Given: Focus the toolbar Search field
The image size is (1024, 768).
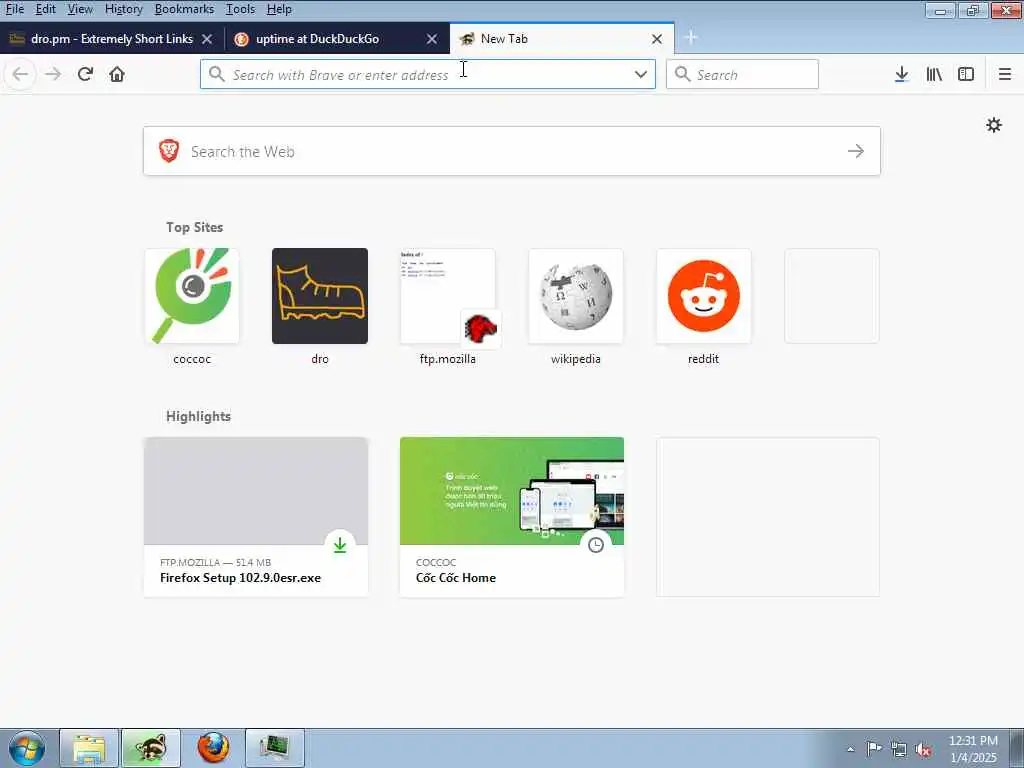Looking at the screenshot, I should [742, 74].
